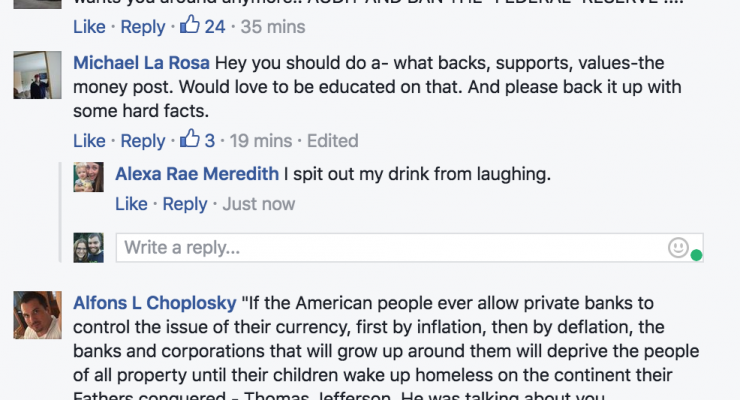The image size is (740, 400).
Task: Type in the 'Write a reply...' field
Action: point(390,246)
